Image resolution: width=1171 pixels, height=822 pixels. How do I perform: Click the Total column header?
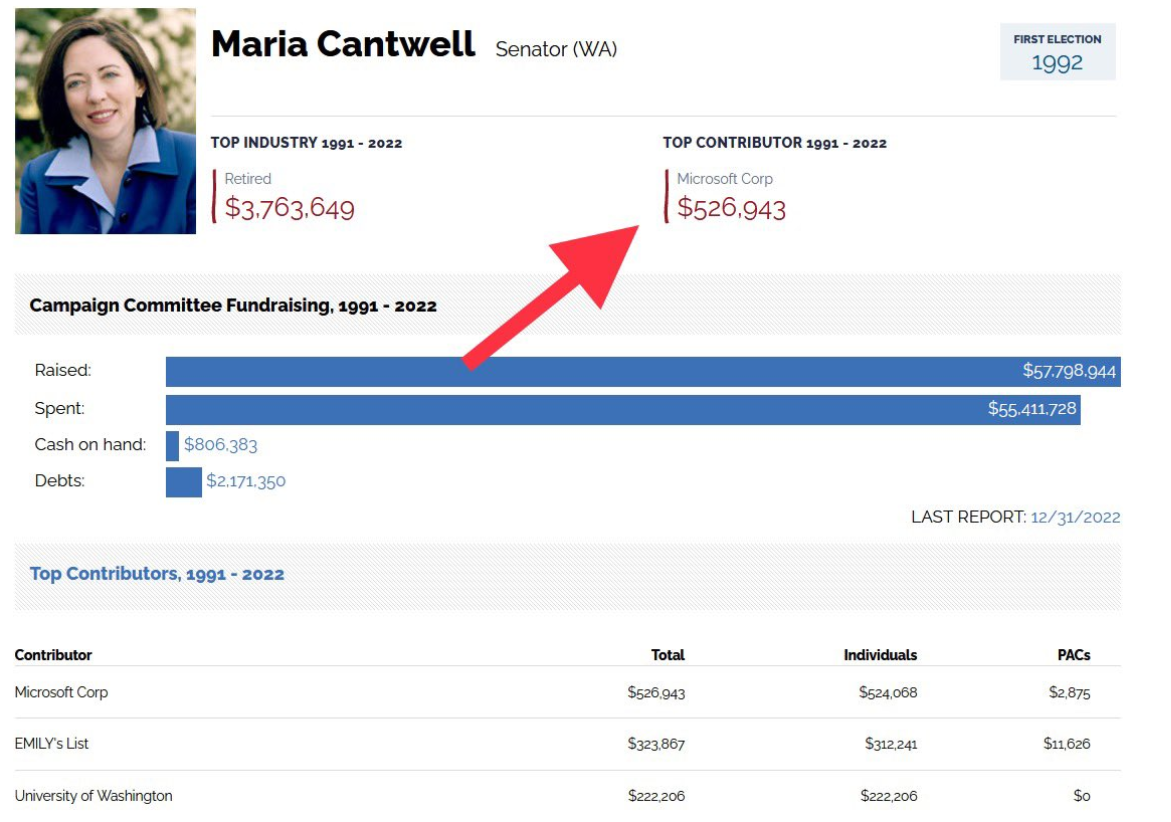click(x=667, y=655)
